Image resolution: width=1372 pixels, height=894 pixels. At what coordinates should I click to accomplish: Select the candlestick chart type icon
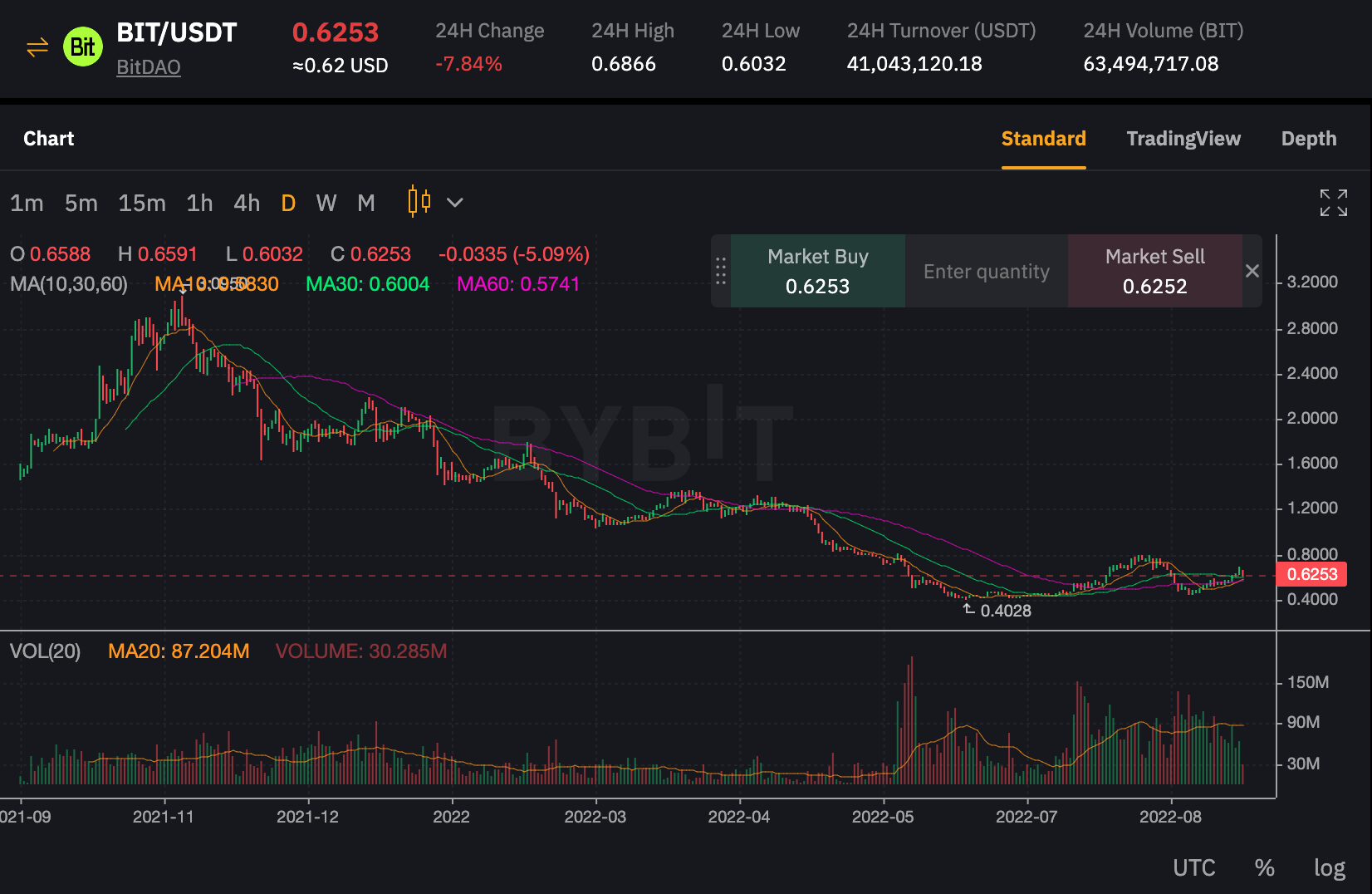419,202
